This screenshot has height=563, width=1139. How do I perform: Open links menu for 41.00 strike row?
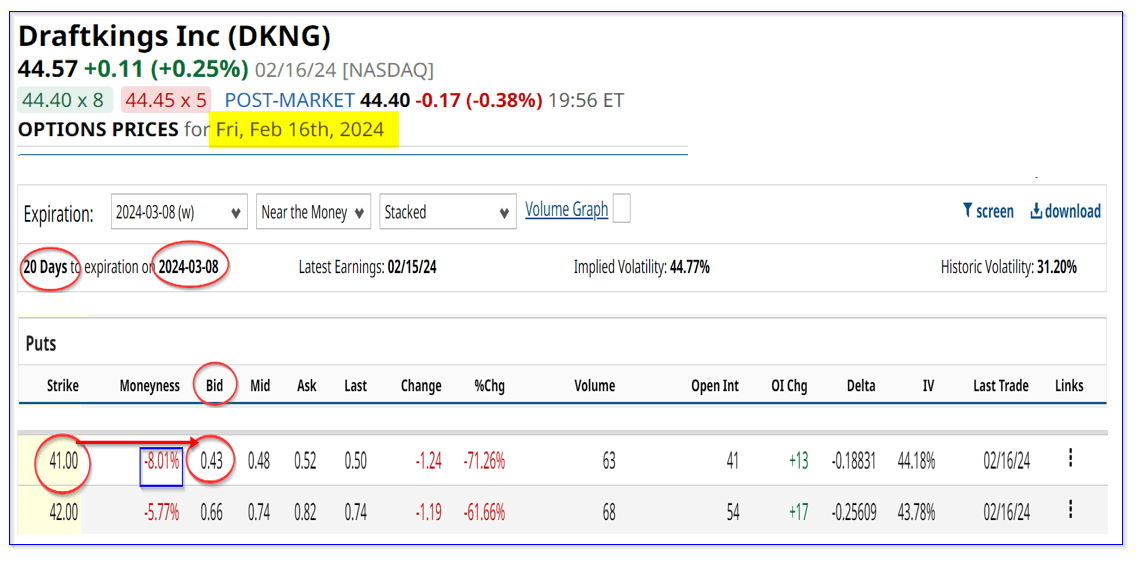[x=1070, y=458]
